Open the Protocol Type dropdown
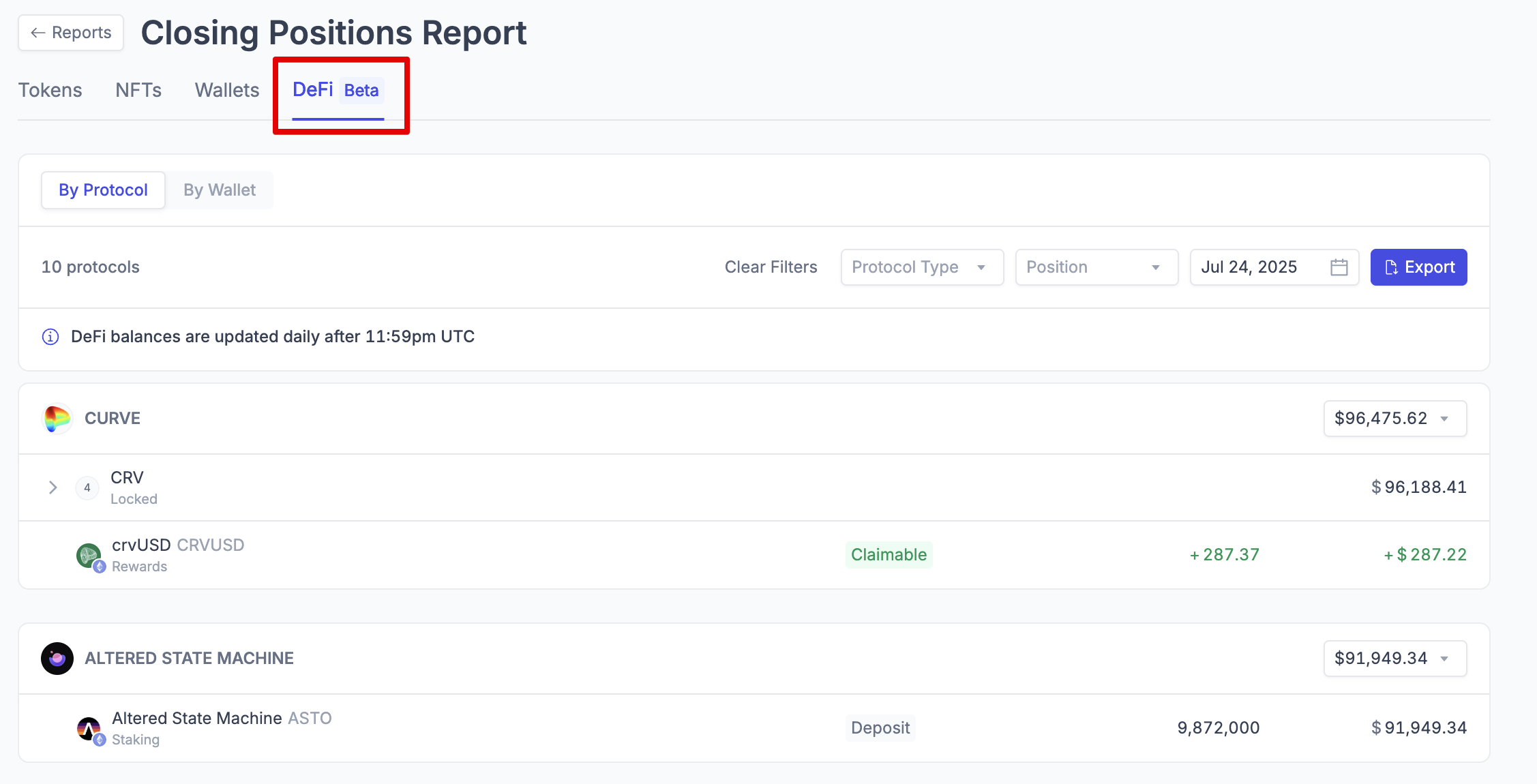 (922, 267)
